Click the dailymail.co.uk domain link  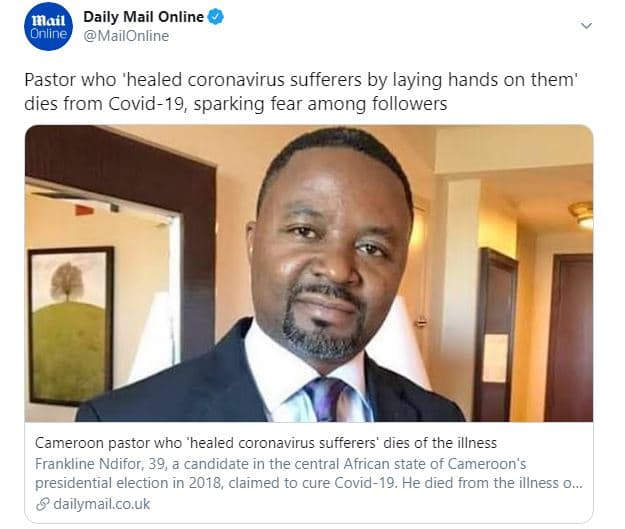tap(102, 504)
